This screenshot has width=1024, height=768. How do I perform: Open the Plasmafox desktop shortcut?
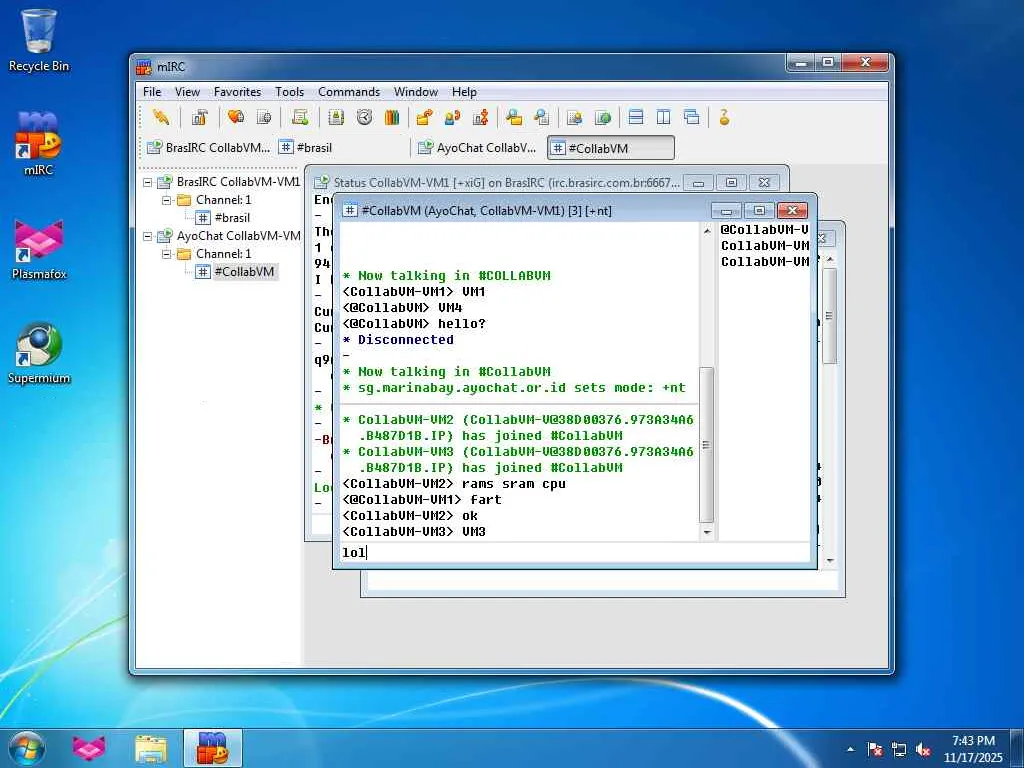click(39, 248)
